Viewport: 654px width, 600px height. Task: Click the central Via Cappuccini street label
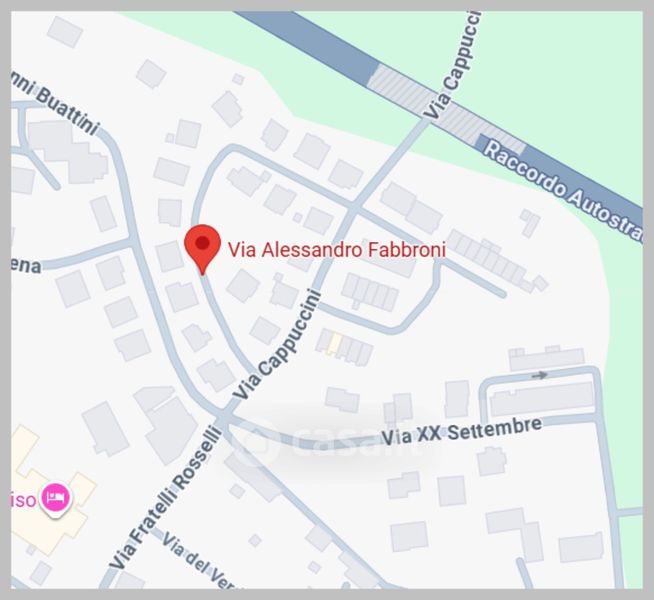click(x=277, y=344)
